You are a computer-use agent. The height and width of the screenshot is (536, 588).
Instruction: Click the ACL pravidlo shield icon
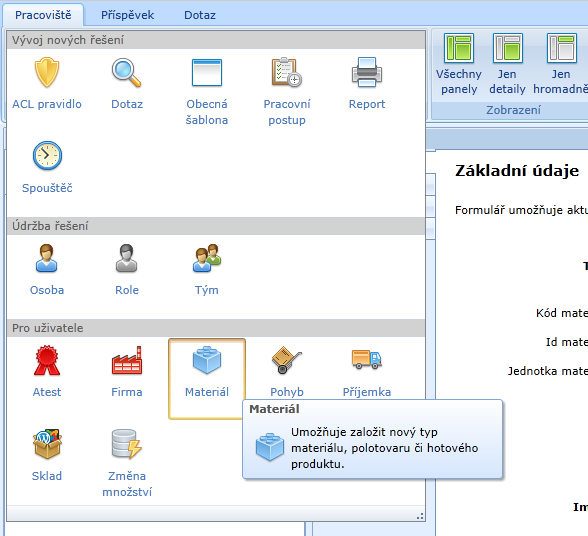click(x=47, y=72)
